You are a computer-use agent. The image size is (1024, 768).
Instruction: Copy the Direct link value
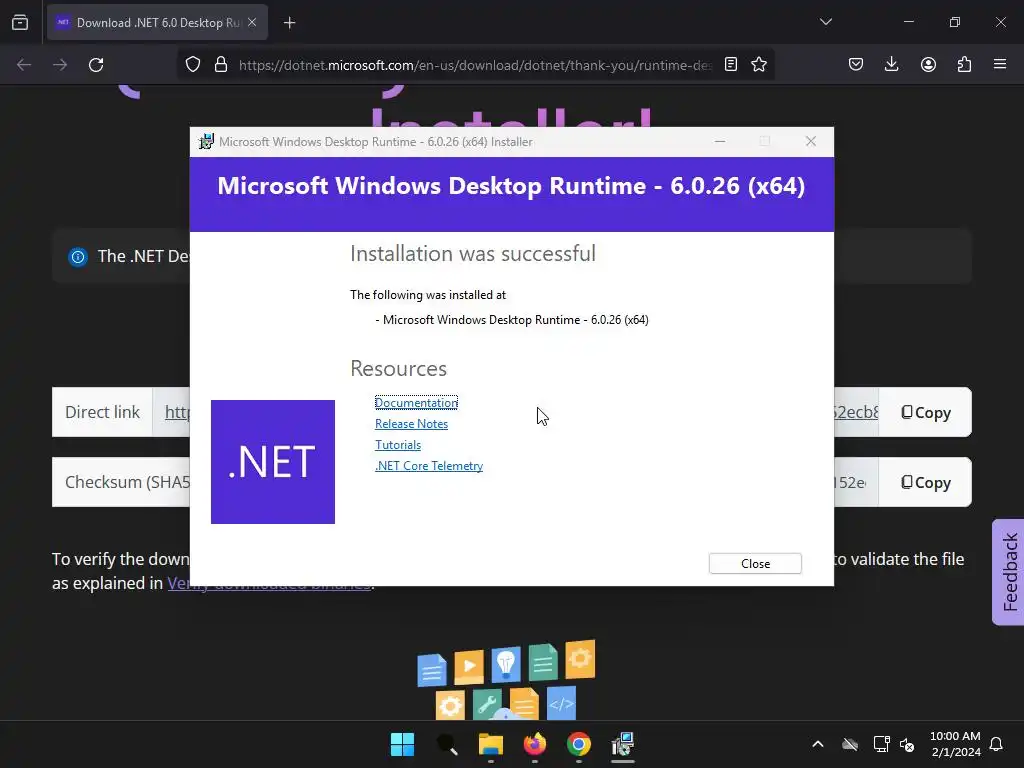[925, 413]
